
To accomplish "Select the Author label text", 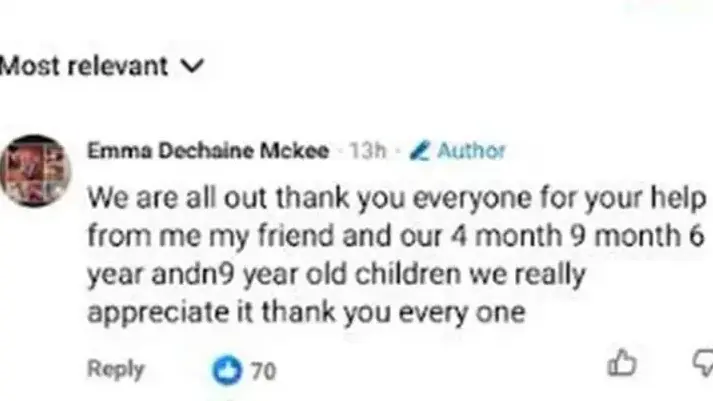I will [471, 150].
